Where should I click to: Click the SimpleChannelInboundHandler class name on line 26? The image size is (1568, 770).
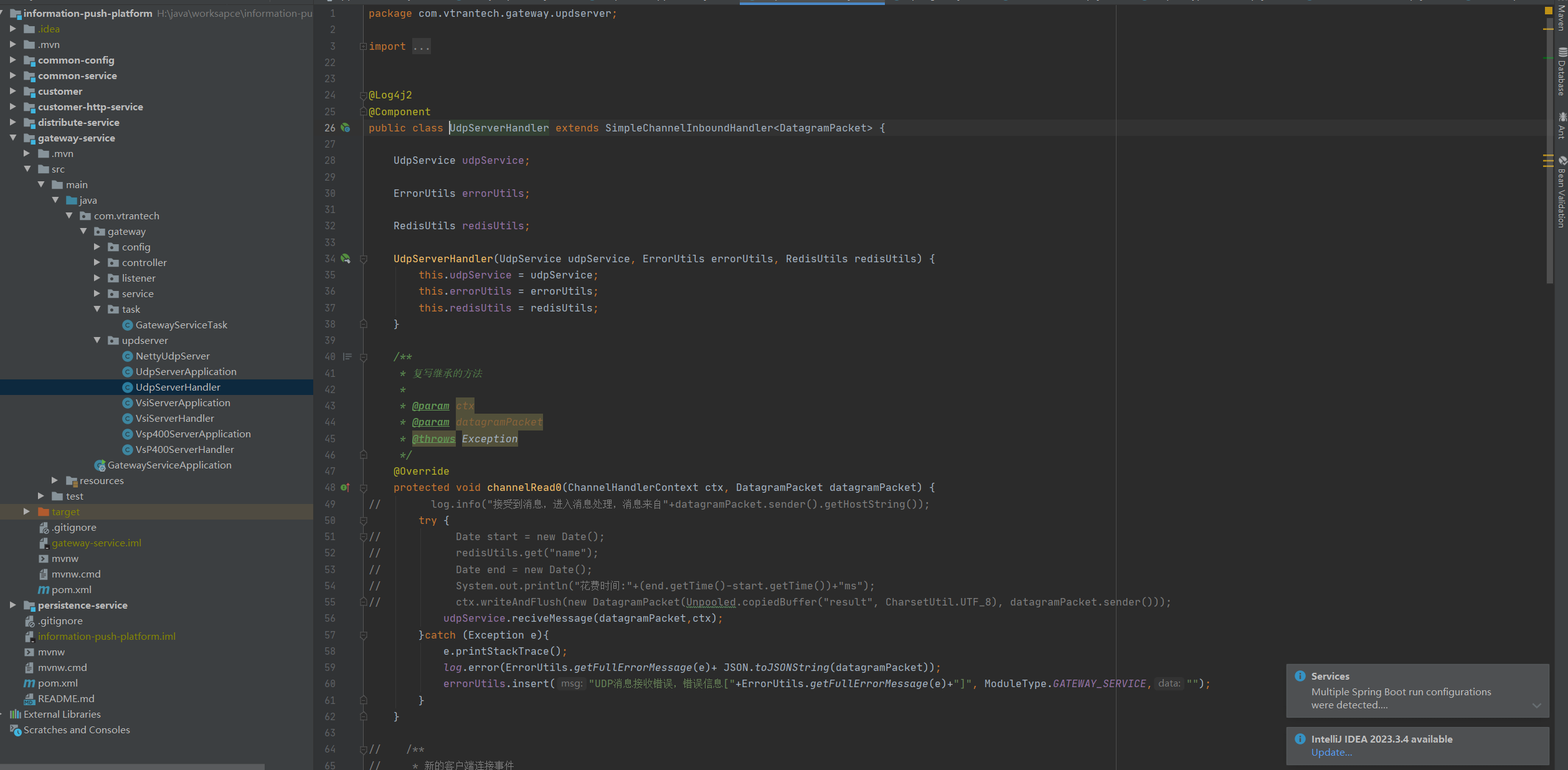click(x=689, y=128)
